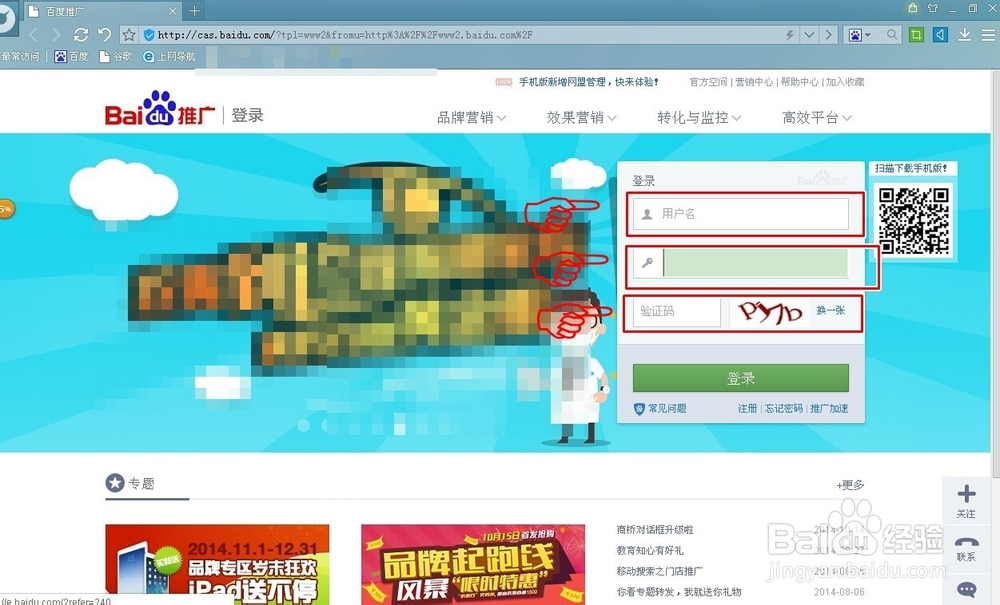Open the chat bubble icon in sidebar
Viewport: 1000px width, 605px height.
click(966, 589)
